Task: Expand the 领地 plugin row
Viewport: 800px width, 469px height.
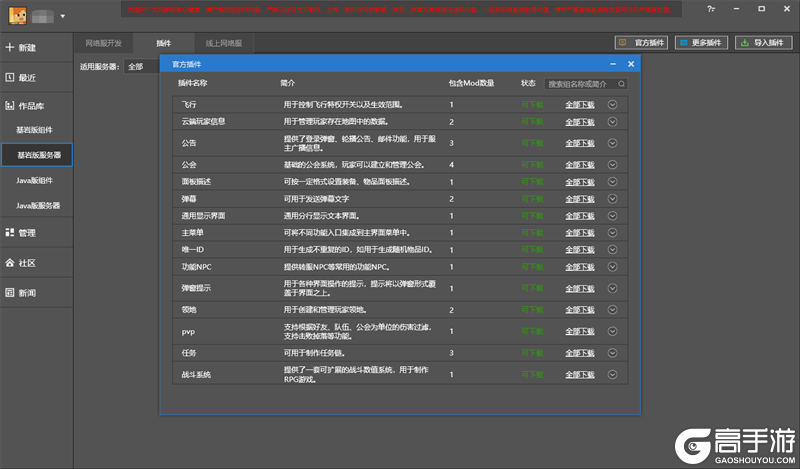Action: click(612, 310)
